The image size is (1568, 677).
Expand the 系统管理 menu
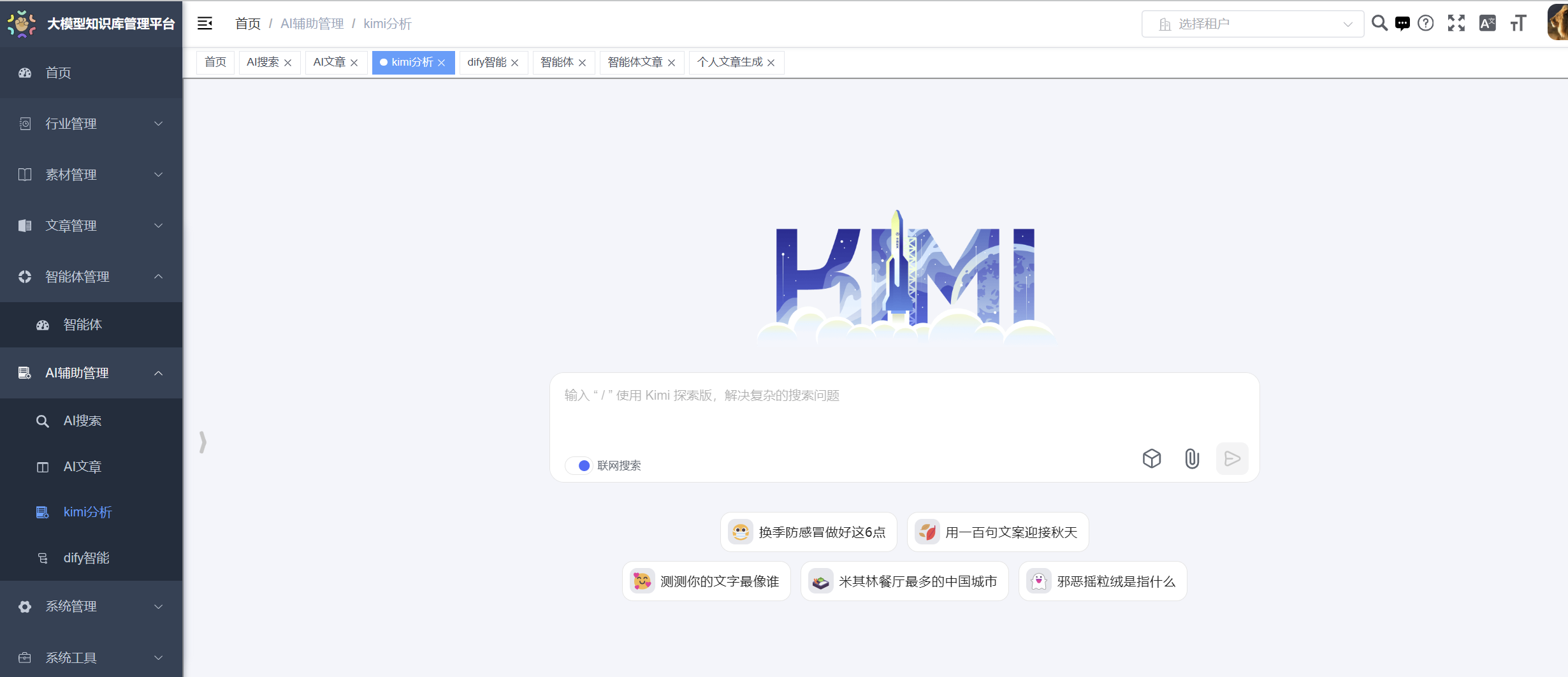(91, 606)
